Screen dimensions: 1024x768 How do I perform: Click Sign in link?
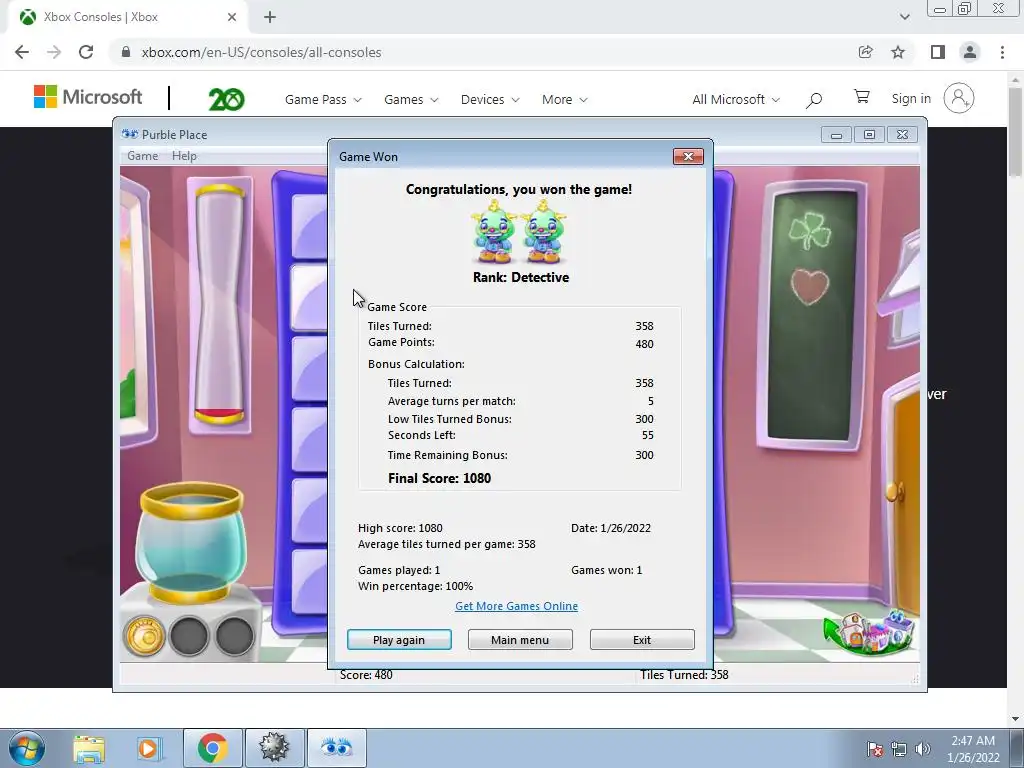(x=911, y=99)
